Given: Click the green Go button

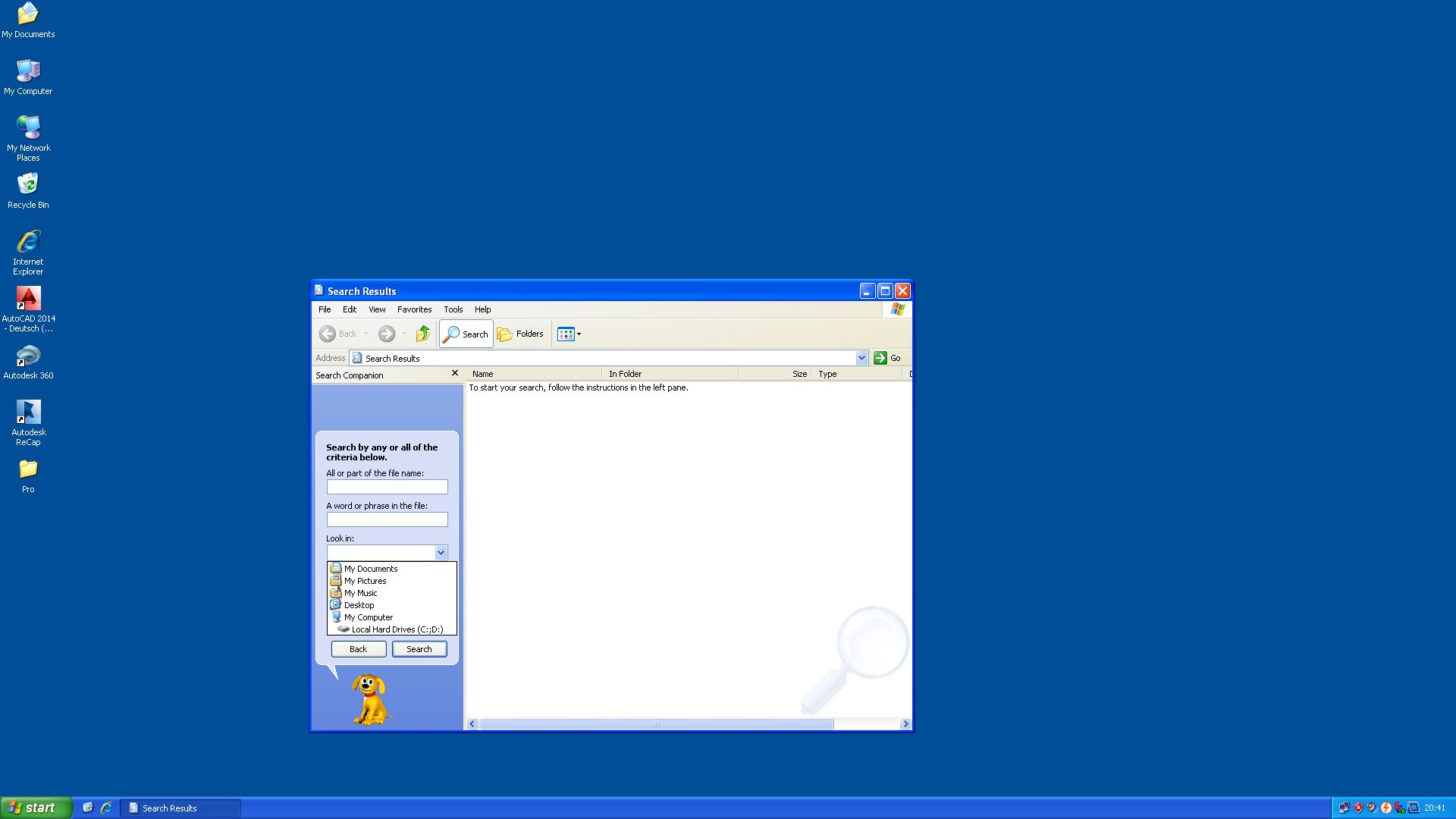Looking at the screenshot, I should pos(887,358).
